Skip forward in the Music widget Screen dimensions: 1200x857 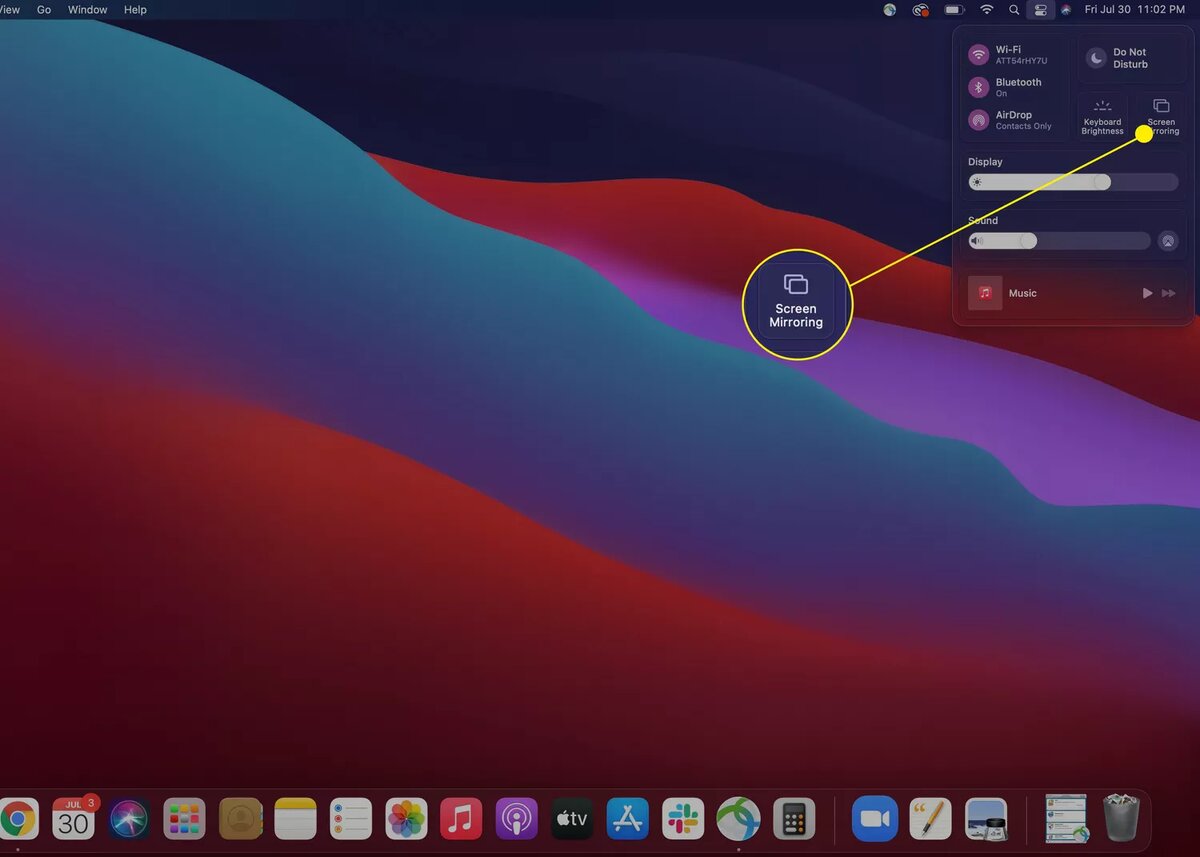click(1169, 293)
